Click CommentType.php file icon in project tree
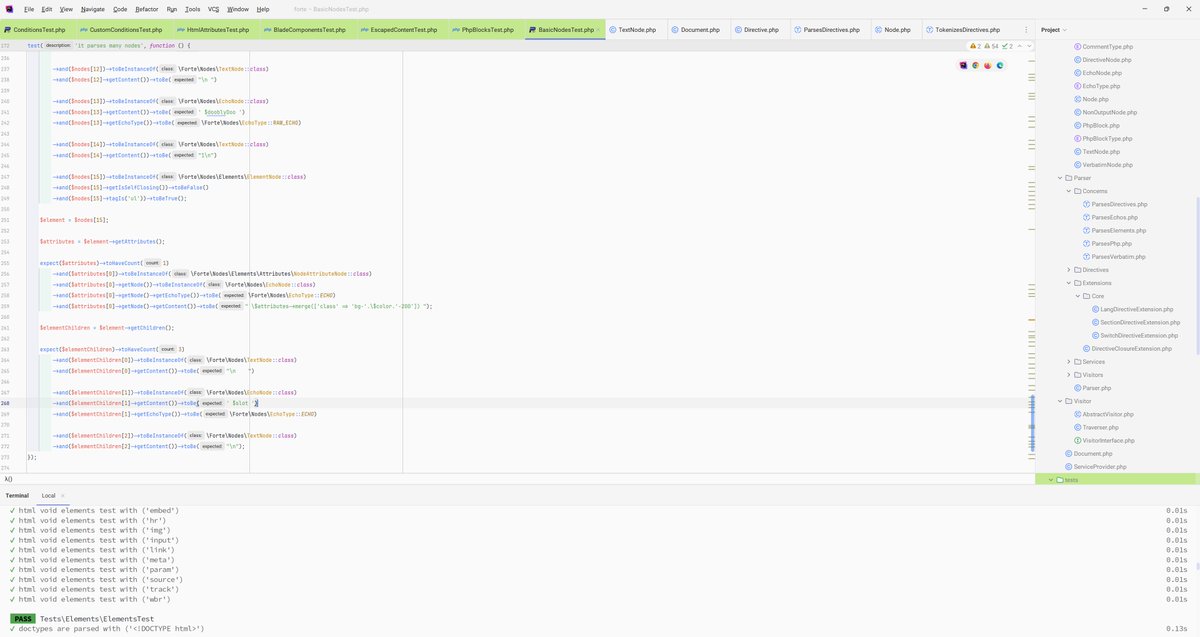This screenshot has width=1200, height=637. pyautogui.click(x=1077, y=47)
